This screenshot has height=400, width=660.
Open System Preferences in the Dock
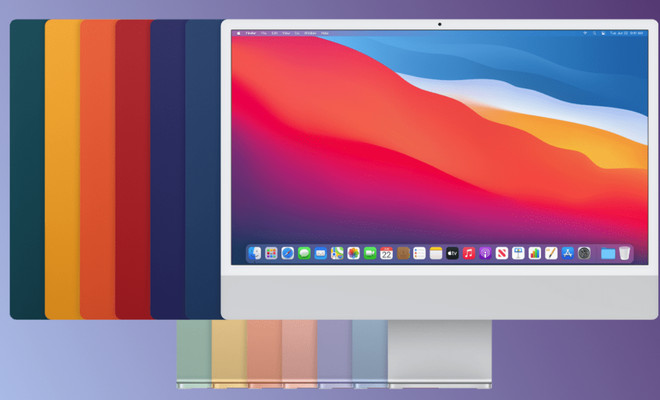pyautogui.click(x=584, y=253)
